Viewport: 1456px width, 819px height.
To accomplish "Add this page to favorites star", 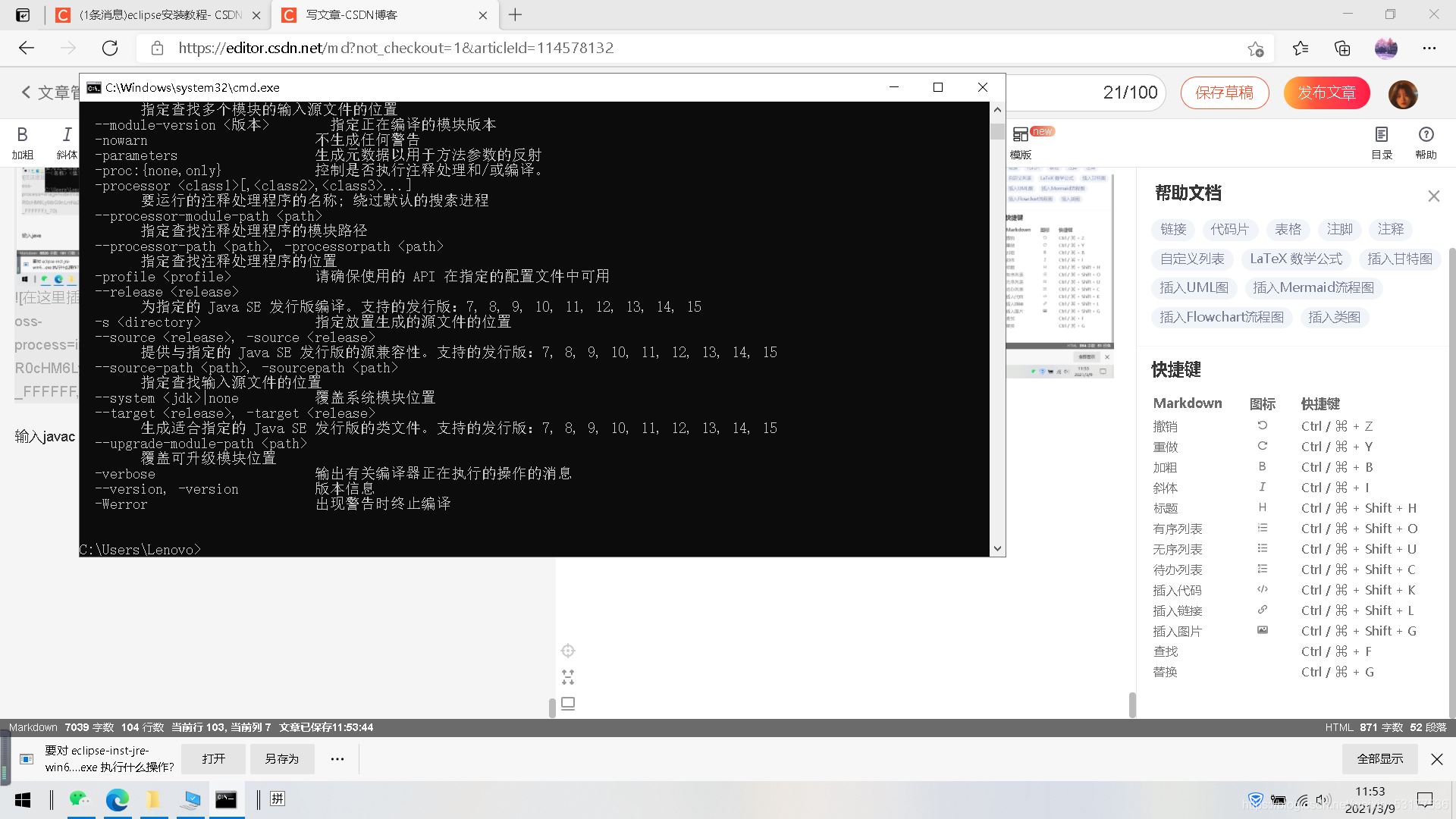I will [x=1255, y=48].
